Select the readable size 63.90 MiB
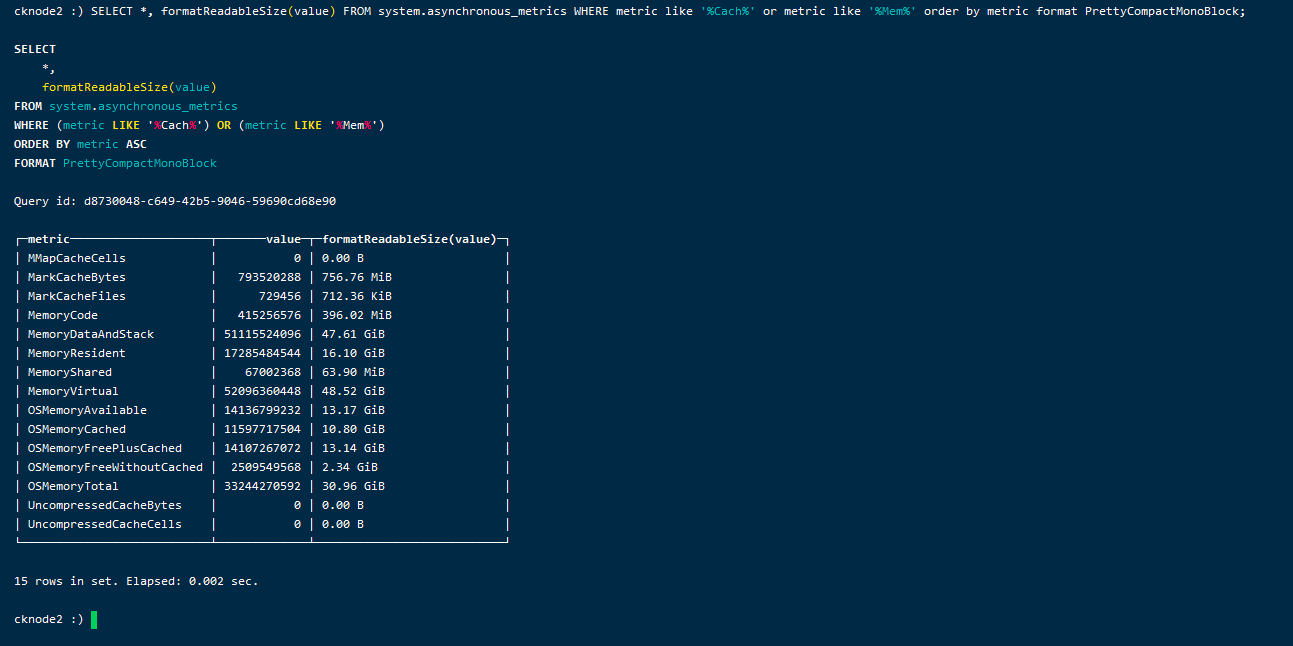The height and width of the screenshot is (646, 1293). [x=353, y=372]
